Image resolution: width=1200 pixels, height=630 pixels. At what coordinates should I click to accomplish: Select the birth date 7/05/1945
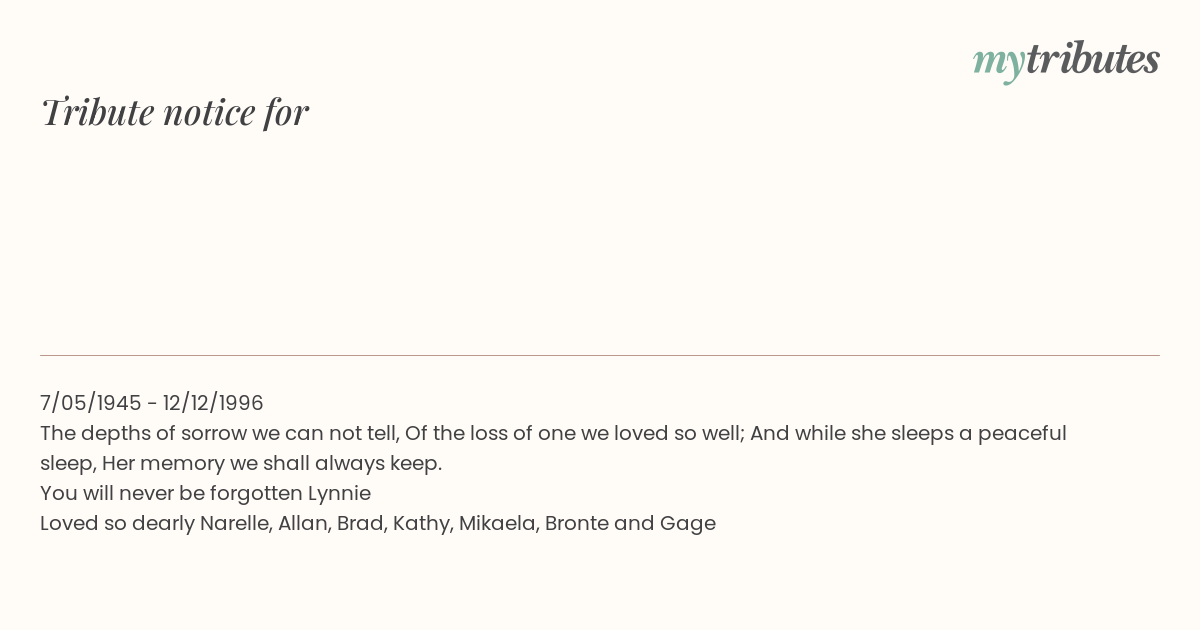[x=91, y=403]
